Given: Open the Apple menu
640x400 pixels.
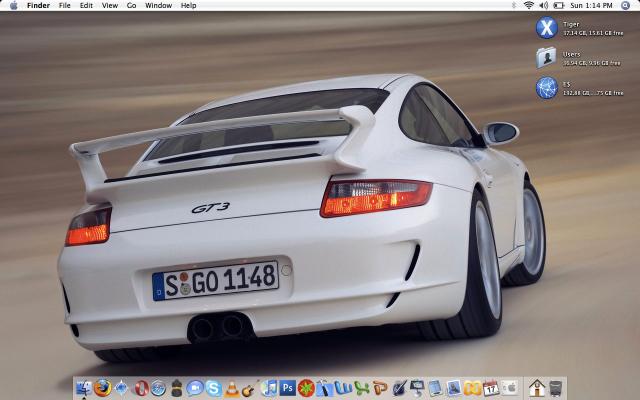Looking at the screenshot, I should pos(13,5).
